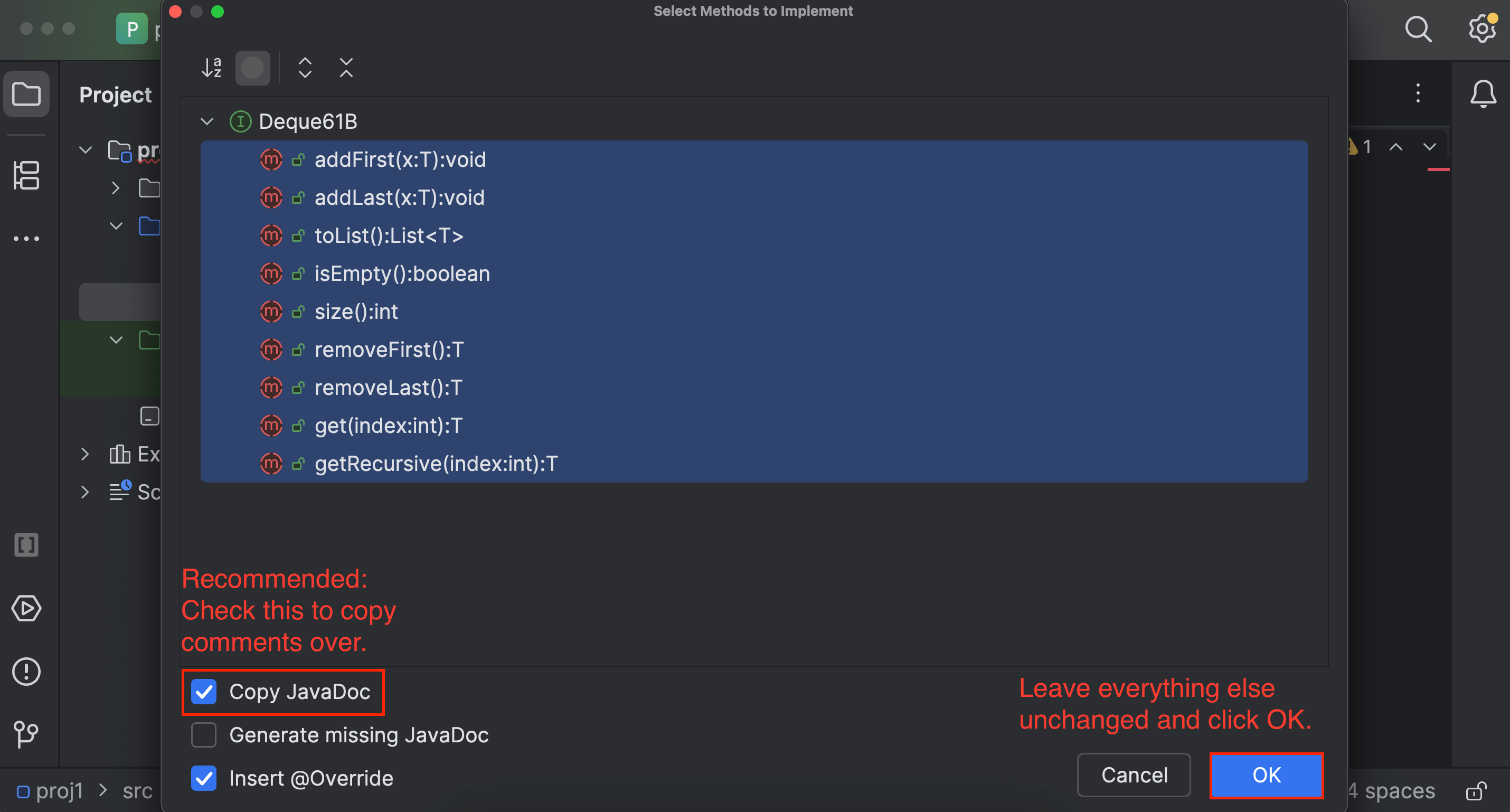Open the Version Control tool window icon
The image size is (1510, 812).
pyautogui.click(x=26, y=734)
